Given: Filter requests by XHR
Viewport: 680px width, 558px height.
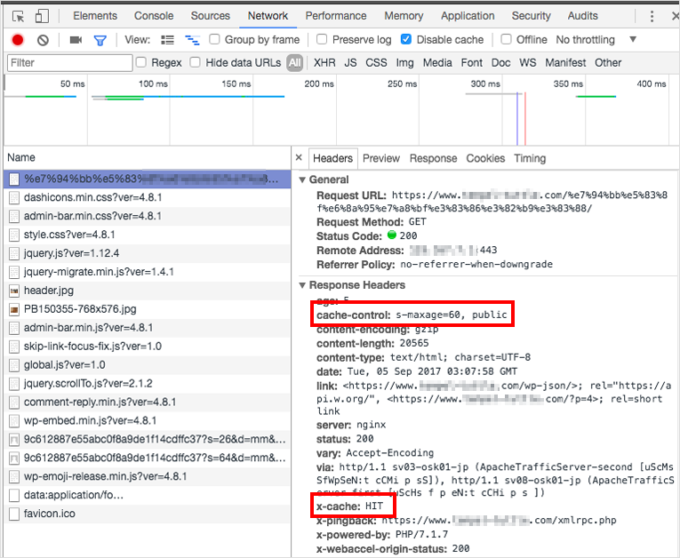Looking at the screenshot, I should coord(324,63).
